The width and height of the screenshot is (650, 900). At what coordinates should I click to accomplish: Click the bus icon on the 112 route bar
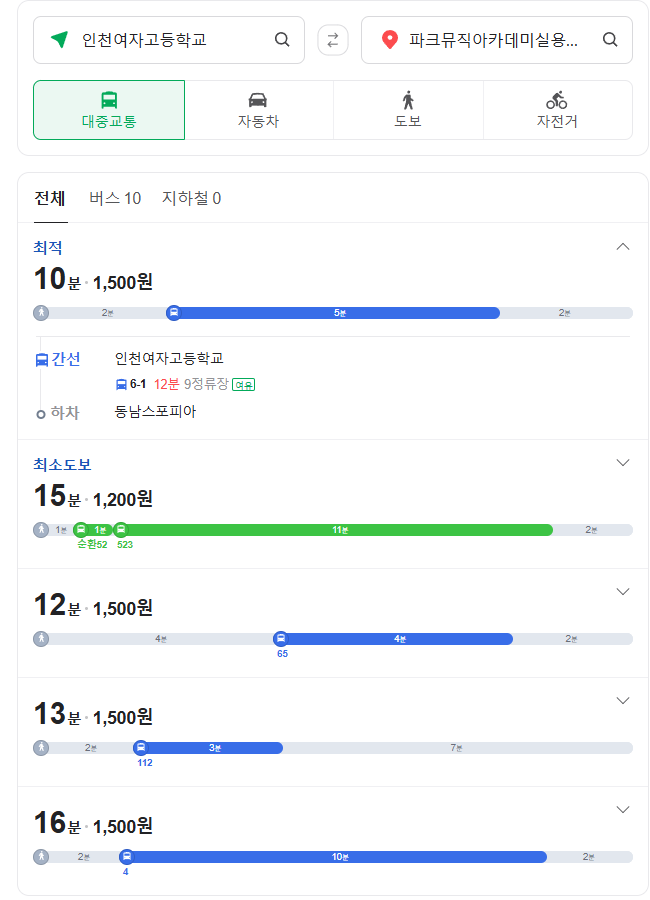(x=141, y=747)
